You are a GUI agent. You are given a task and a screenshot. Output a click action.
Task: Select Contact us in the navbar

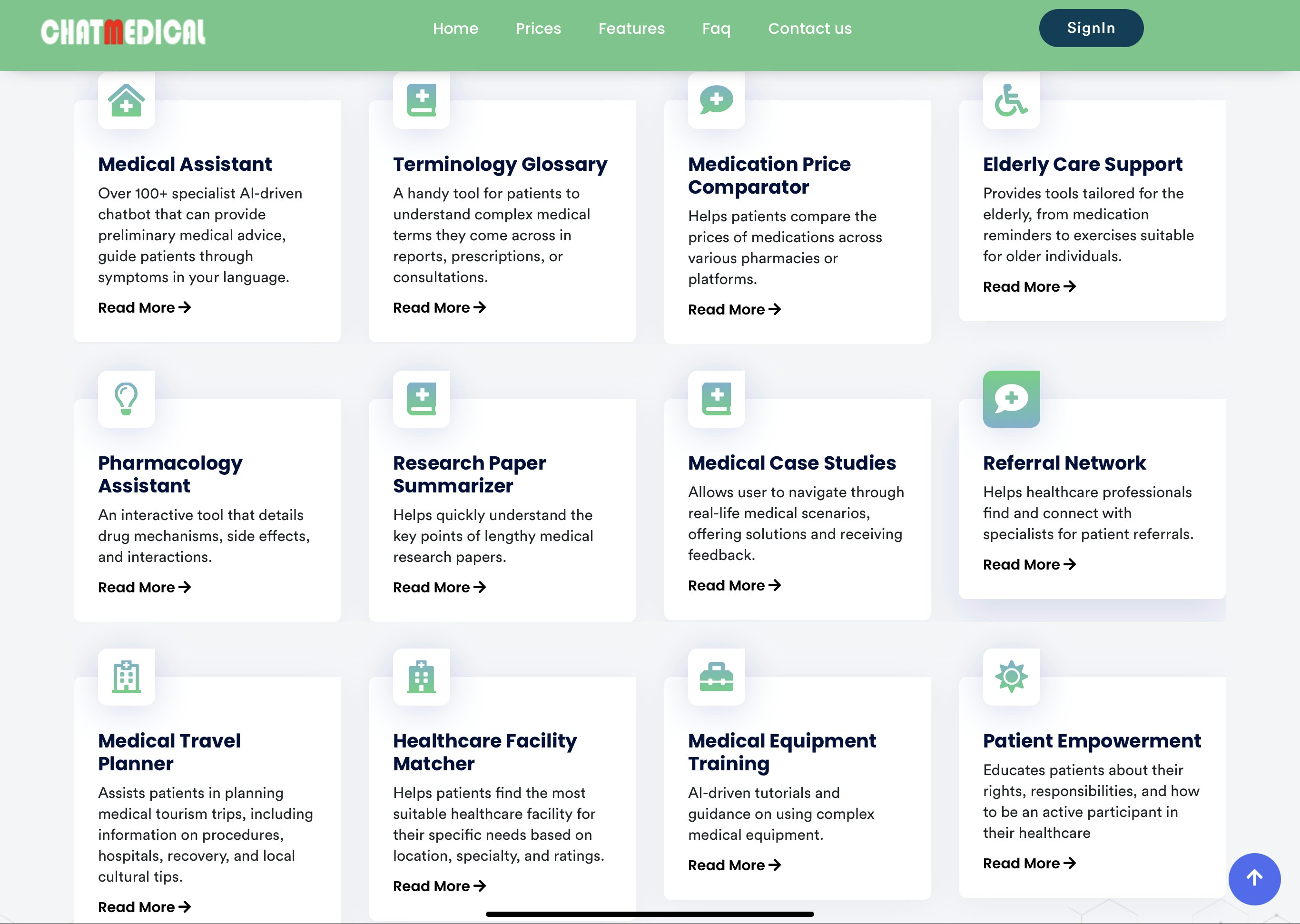click(809, 29)
